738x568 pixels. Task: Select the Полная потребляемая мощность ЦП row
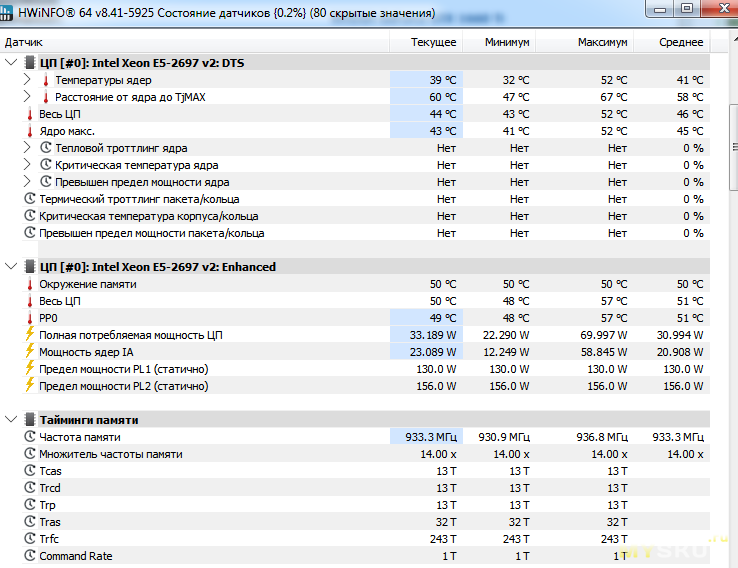pyautogui.click(x=130, y=335)
